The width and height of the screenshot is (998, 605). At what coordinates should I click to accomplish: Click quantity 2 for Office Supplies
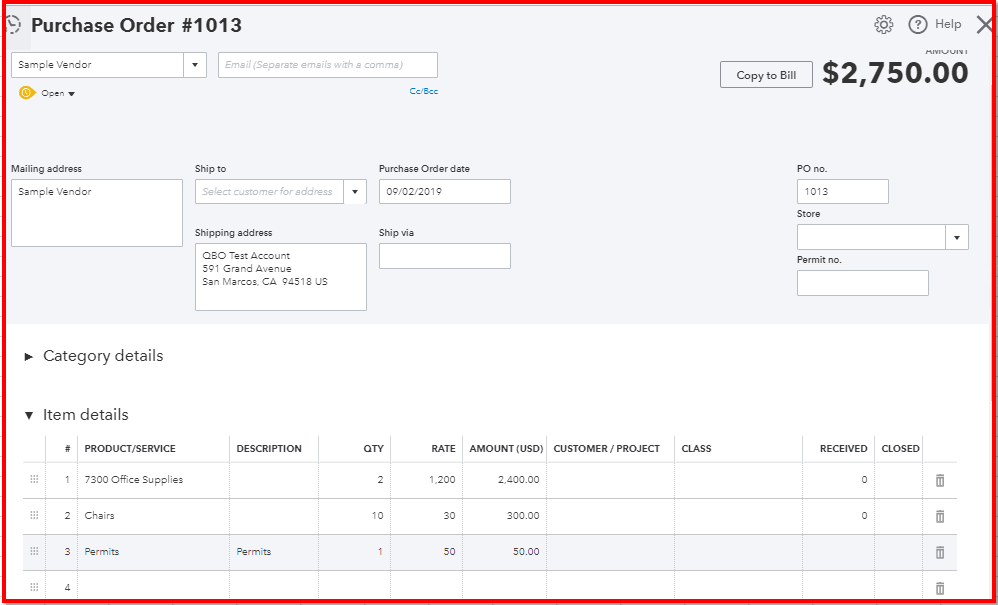(355, 480)
